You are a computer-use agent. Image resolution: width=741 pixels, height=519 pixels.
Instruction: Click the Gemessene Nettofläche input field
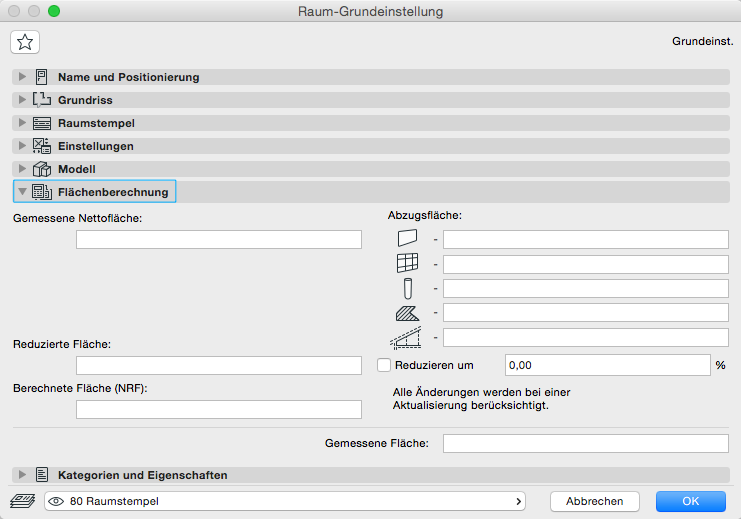coord(219,239)
